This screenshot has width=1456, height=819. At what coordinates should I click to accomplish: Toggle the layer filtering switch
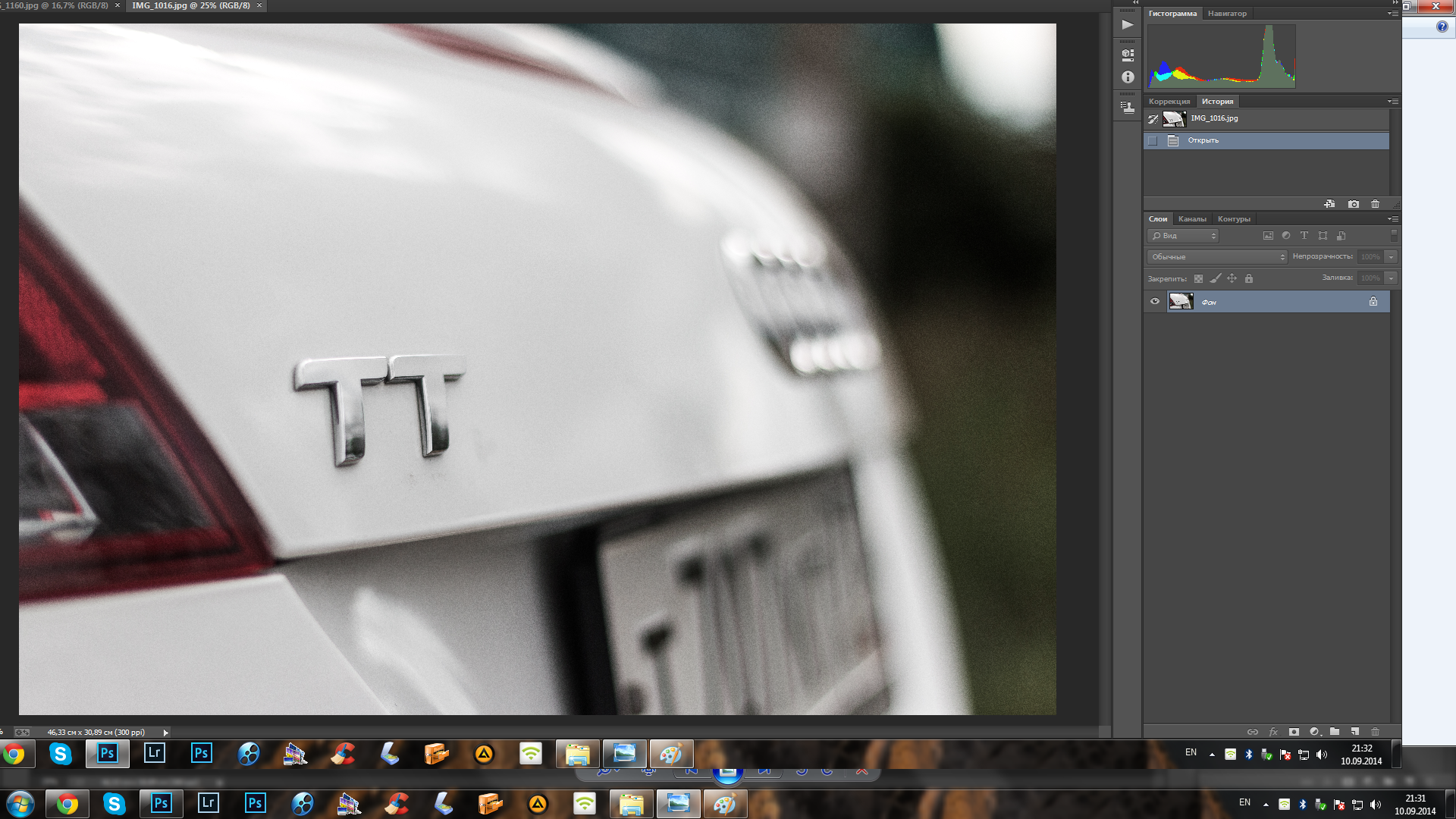pyautogui.click(x=1394, y=236)
